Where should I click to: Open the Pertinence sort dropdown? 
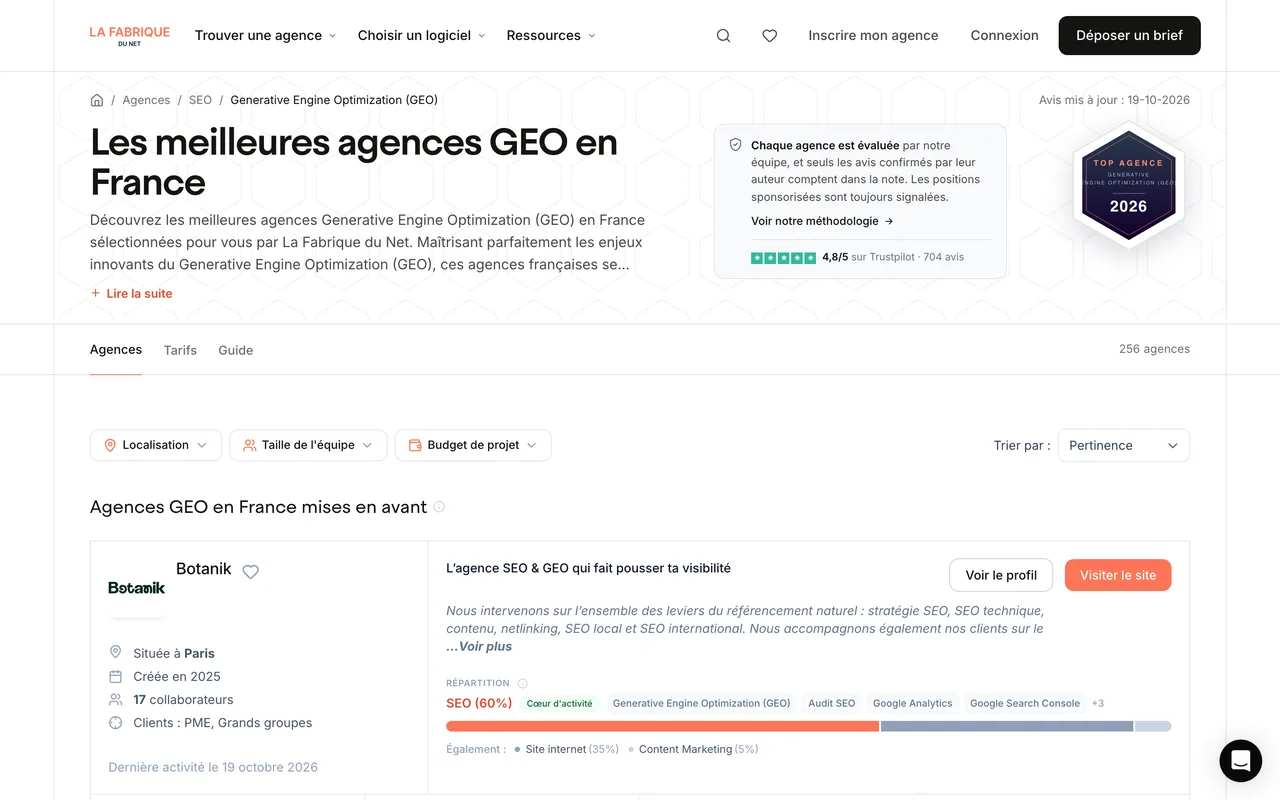point(1124,446)
